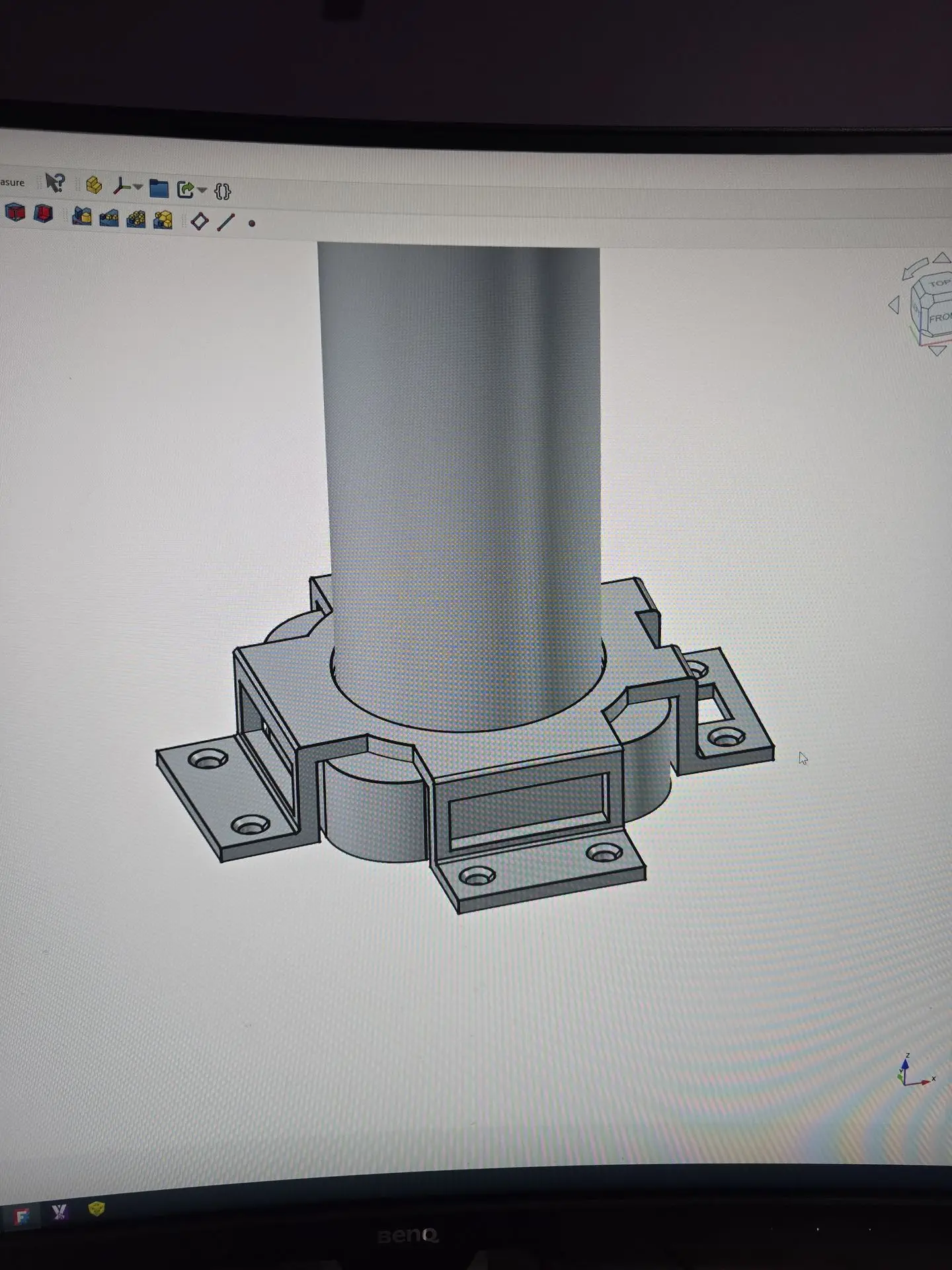Screen dimensions: 952x1270
Task: Select the vertex selection dot filter
Action: click(x=252, y=224)
